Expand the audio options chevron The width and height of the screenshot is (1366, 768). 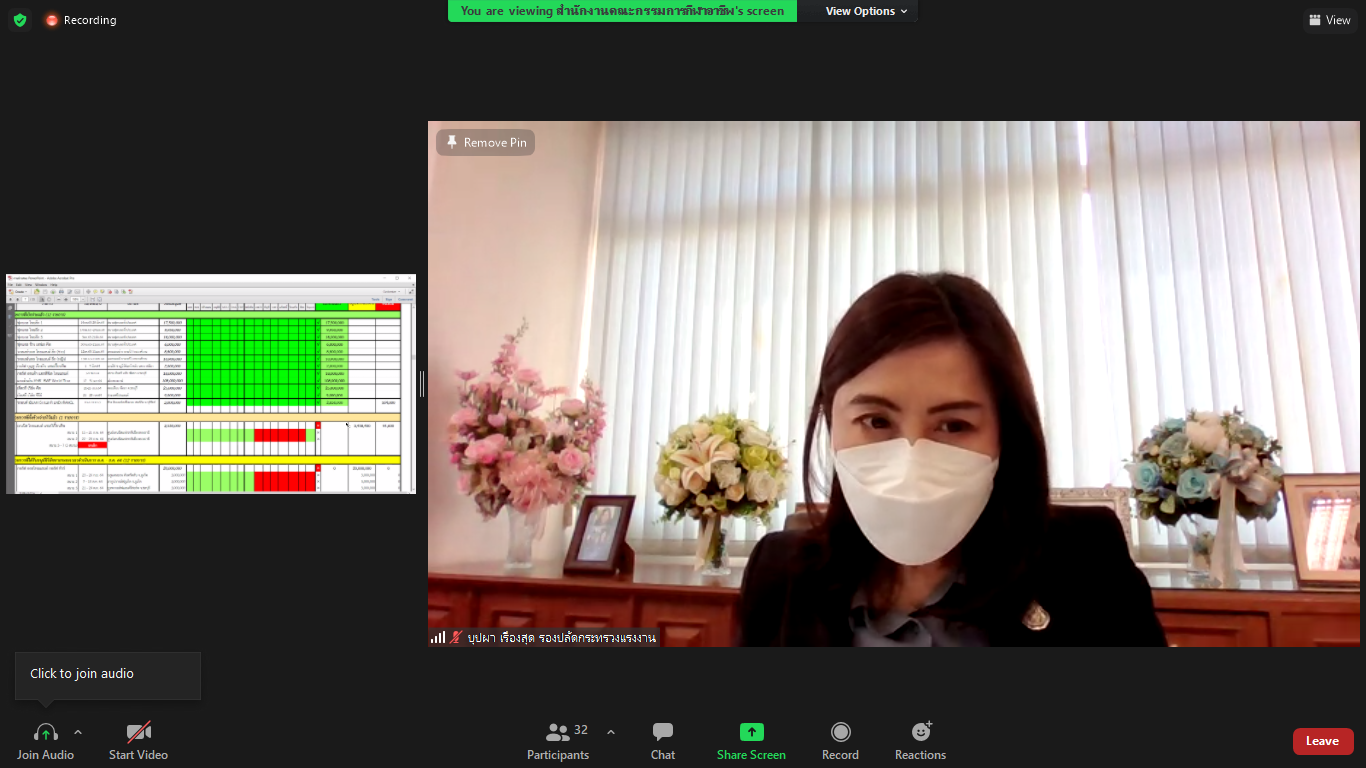pyautogui.click(x=78, y=732)
